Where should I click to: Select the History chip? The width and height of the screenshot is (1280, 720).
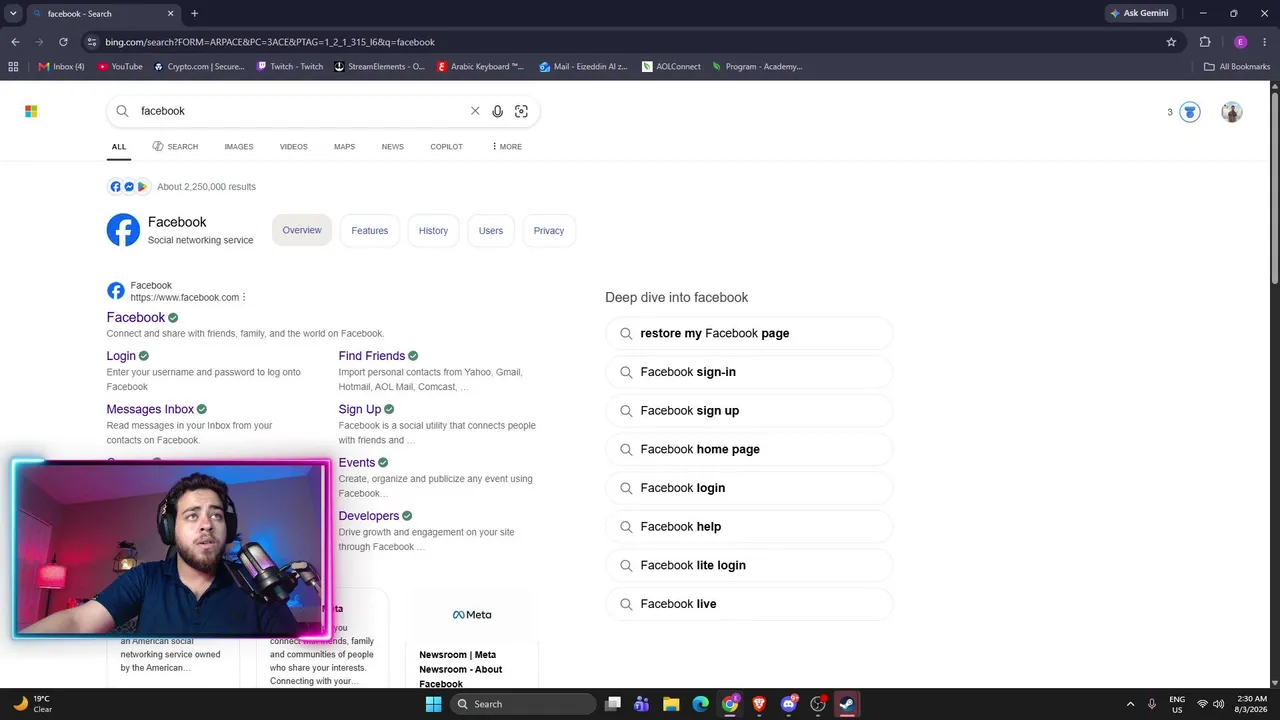[x=433, y=231]
